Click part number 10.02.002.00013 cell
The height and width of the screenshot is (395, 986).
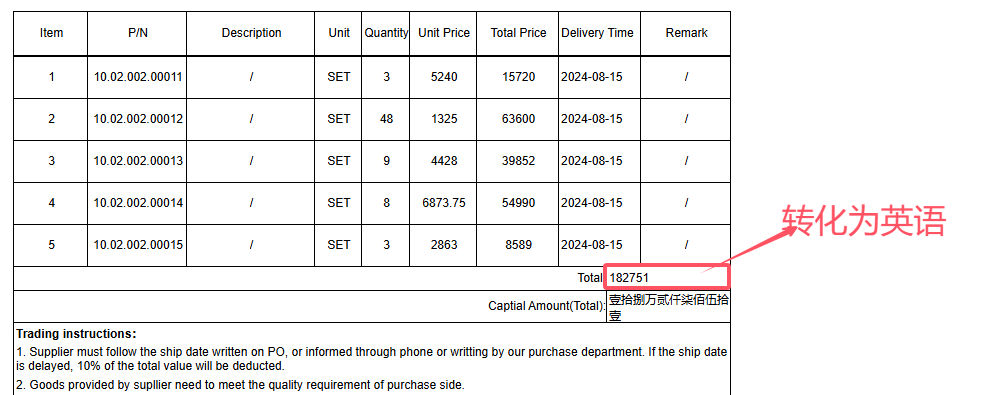137,161
